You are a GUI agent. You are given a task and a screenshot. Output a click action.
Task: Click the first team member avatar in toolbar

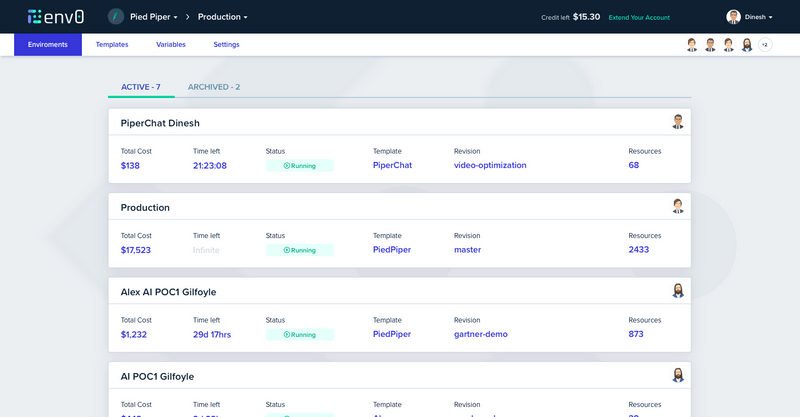click(692, 45)
